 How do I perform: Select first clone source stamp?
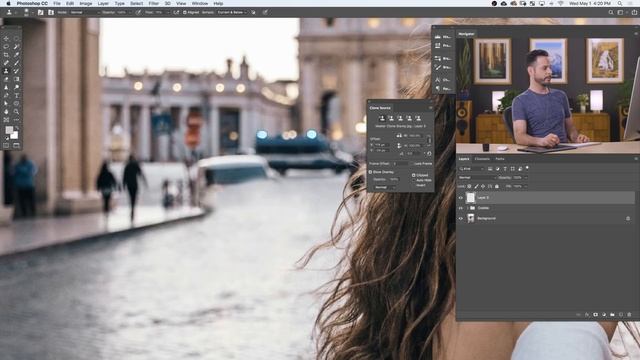point(382,118)
